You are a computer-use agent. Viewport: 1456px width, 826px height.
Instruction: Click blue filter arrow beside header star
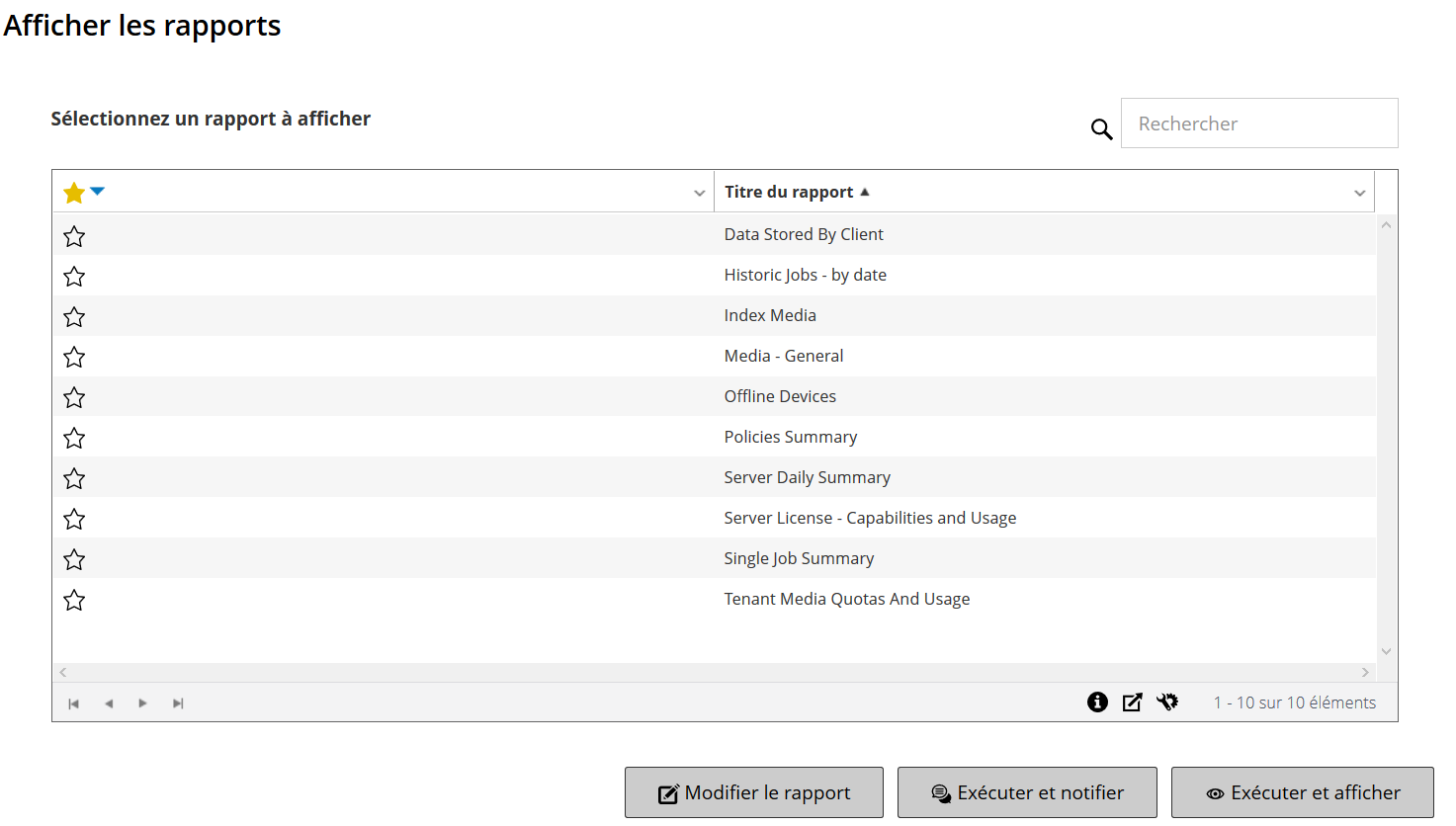[97, 191]
